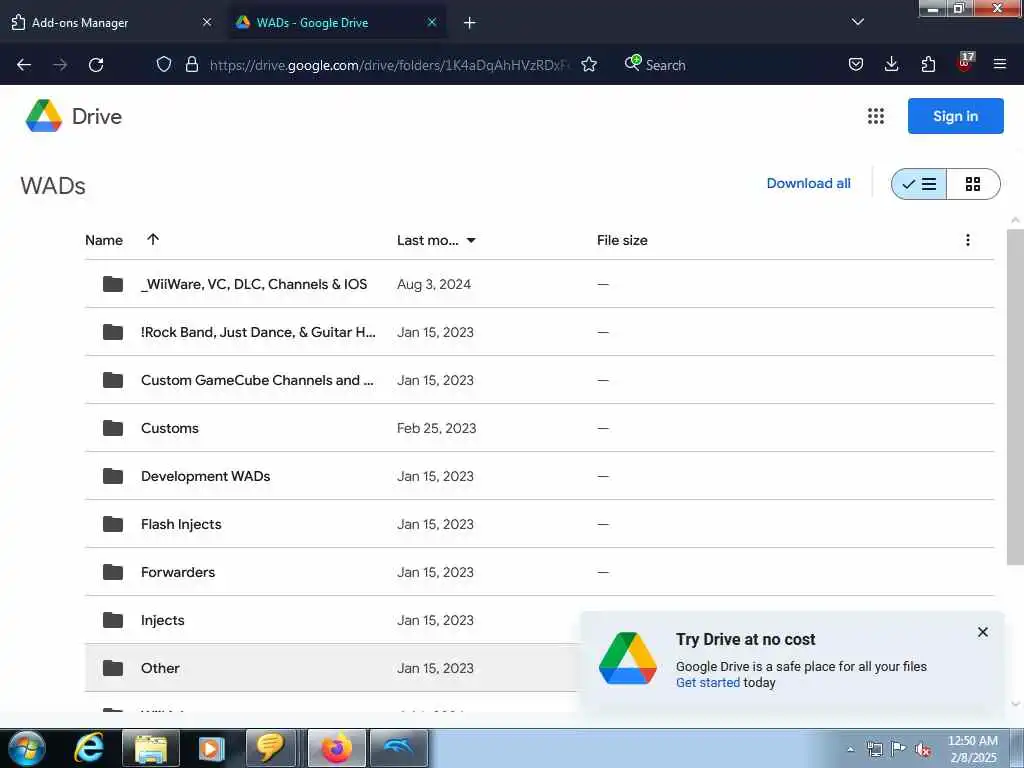The height and width of the screenshot is (768, 1024).
Task: Dismiss the Try Drive at no cost popup
Action: tap(983, 632)
